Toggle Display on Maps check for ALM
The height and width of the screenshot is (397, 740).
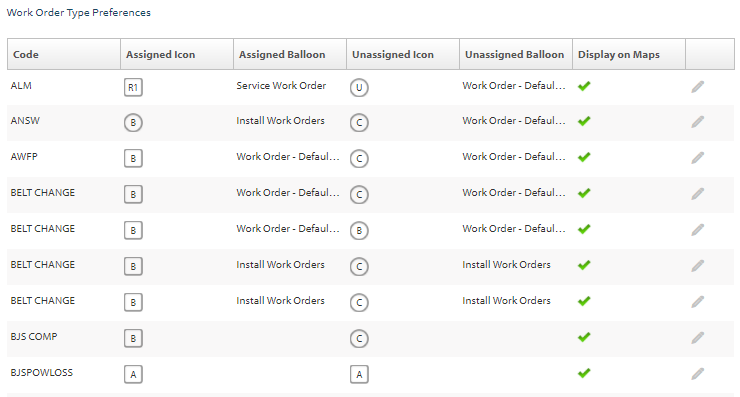tap(584, 86)
